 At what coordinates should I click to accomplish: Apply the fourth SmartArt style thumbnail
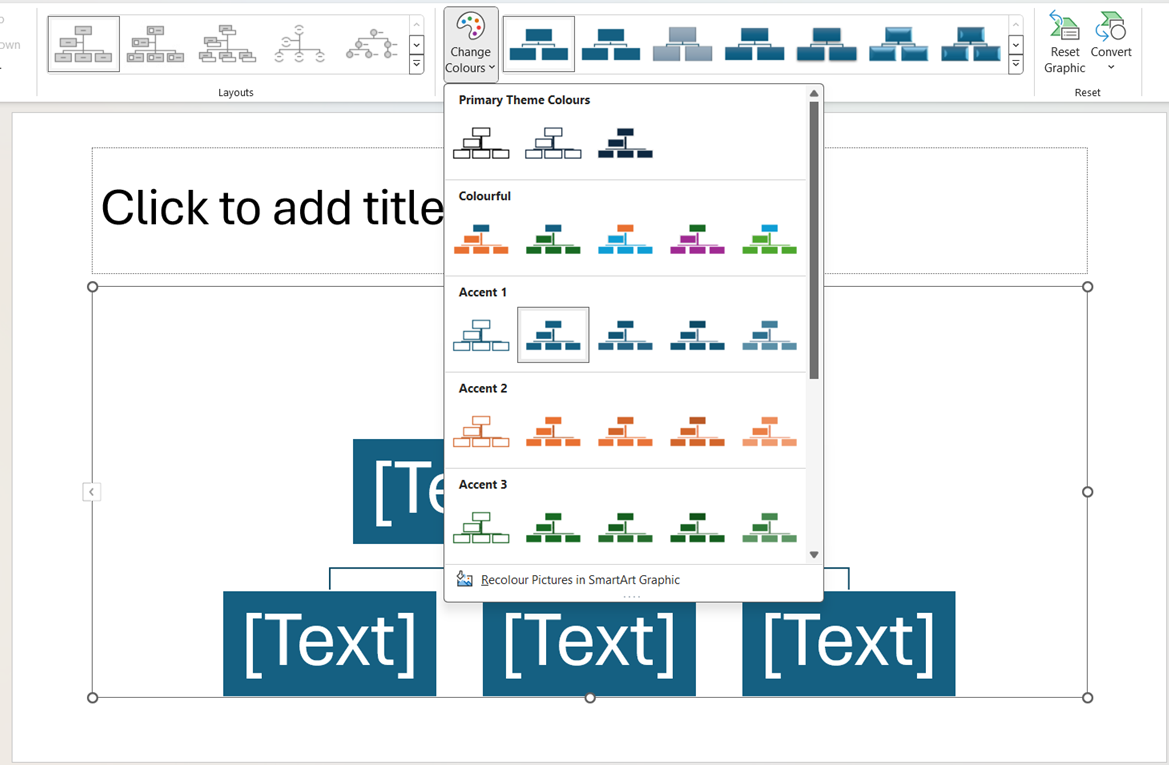754,44
